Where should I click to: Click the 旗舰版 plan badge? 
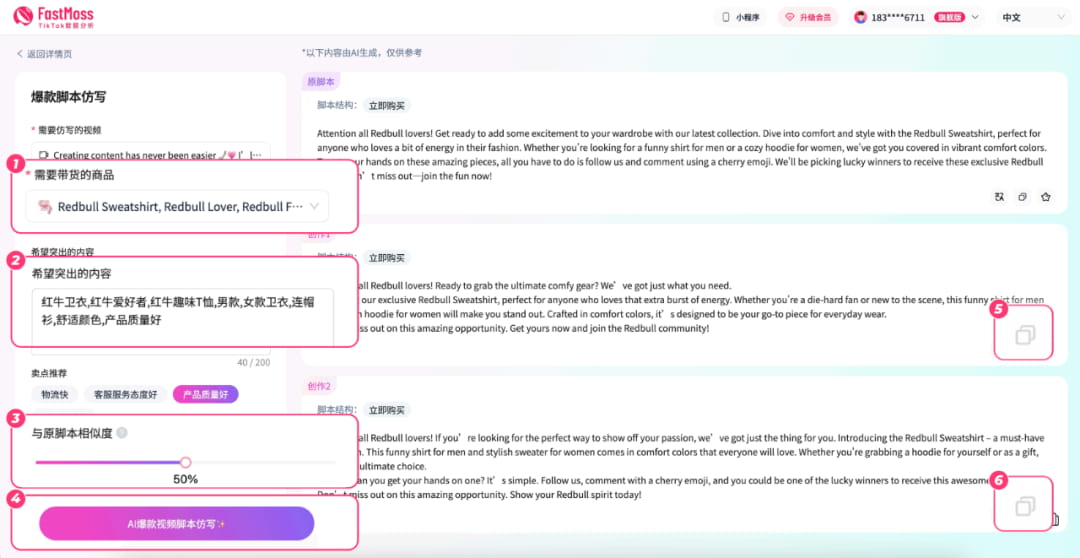pyautogui.click(x=949, y=18)
